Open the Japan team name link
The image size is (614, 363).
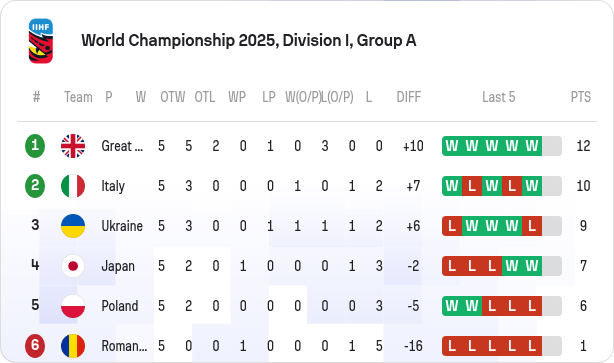pyautogui.click(x=118, y=266)
